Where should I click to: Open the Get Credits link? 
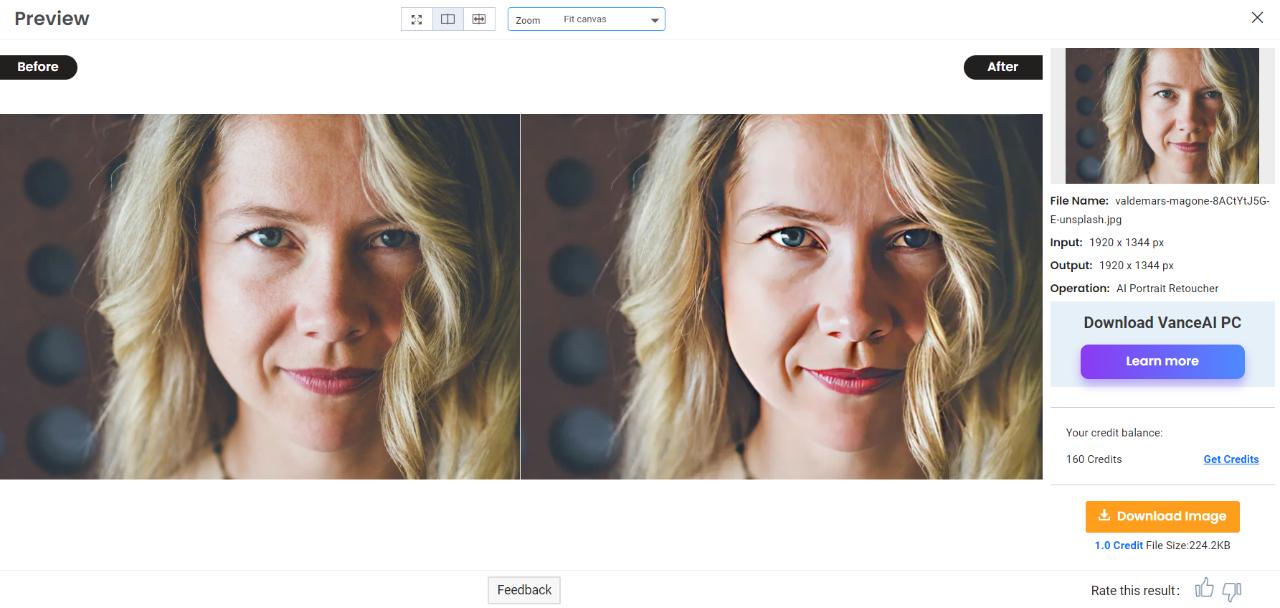click(1231, 459)
